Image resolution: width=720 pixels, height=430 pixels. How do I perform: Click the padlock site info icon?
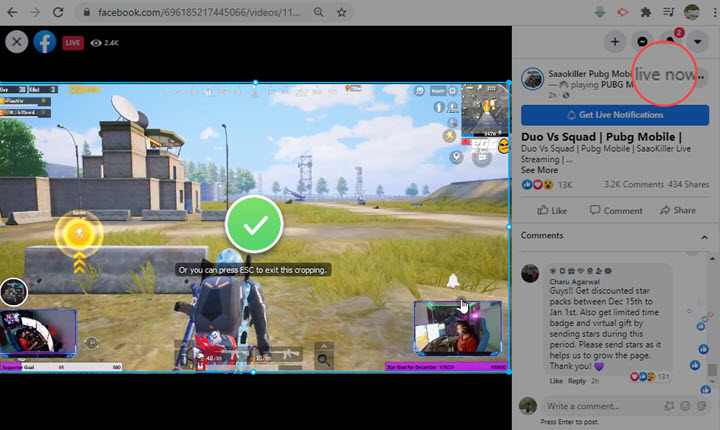pos(86,12)
